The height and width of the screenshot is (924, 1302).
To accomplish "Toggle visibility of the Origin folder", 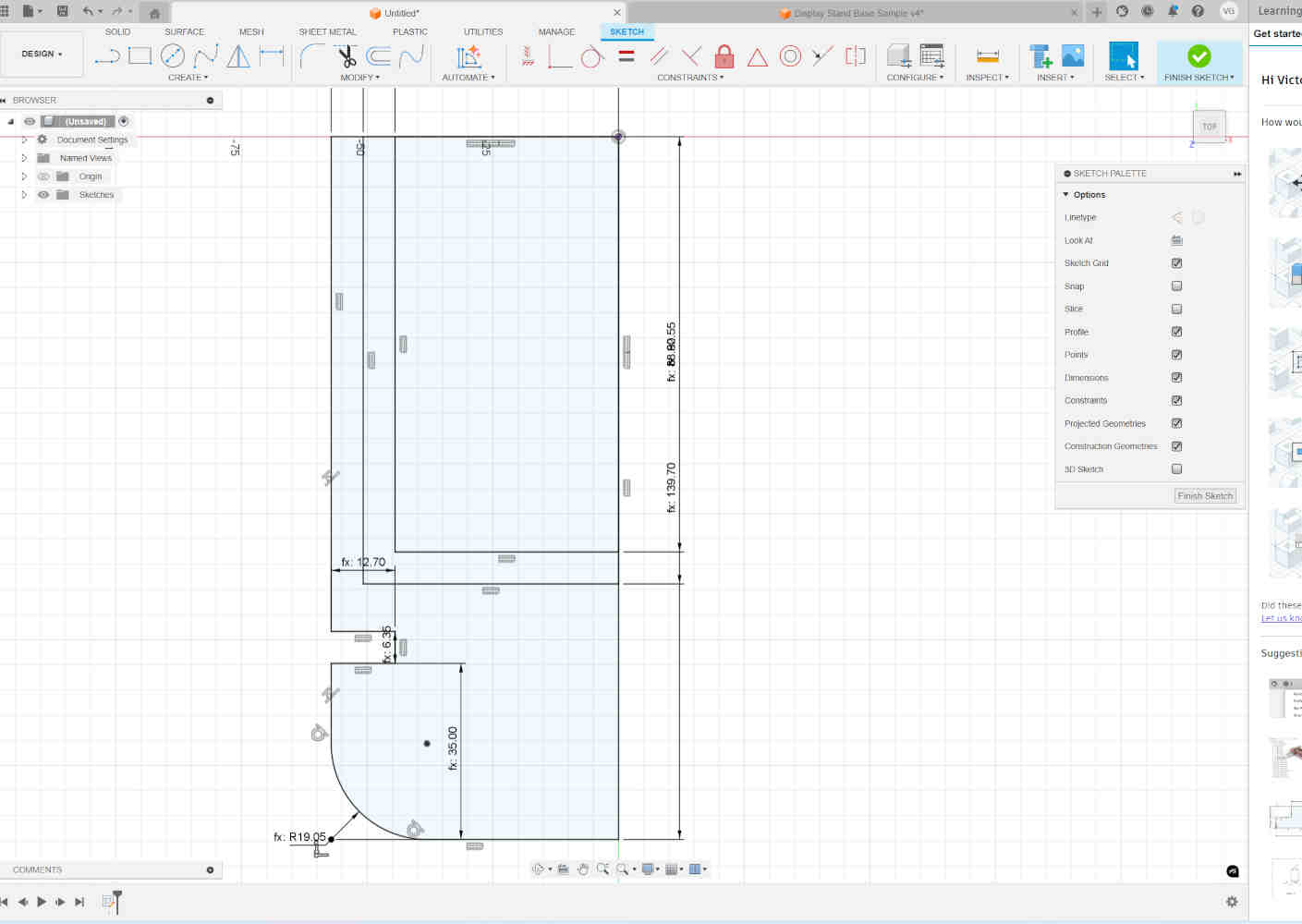I will (43, 176).
